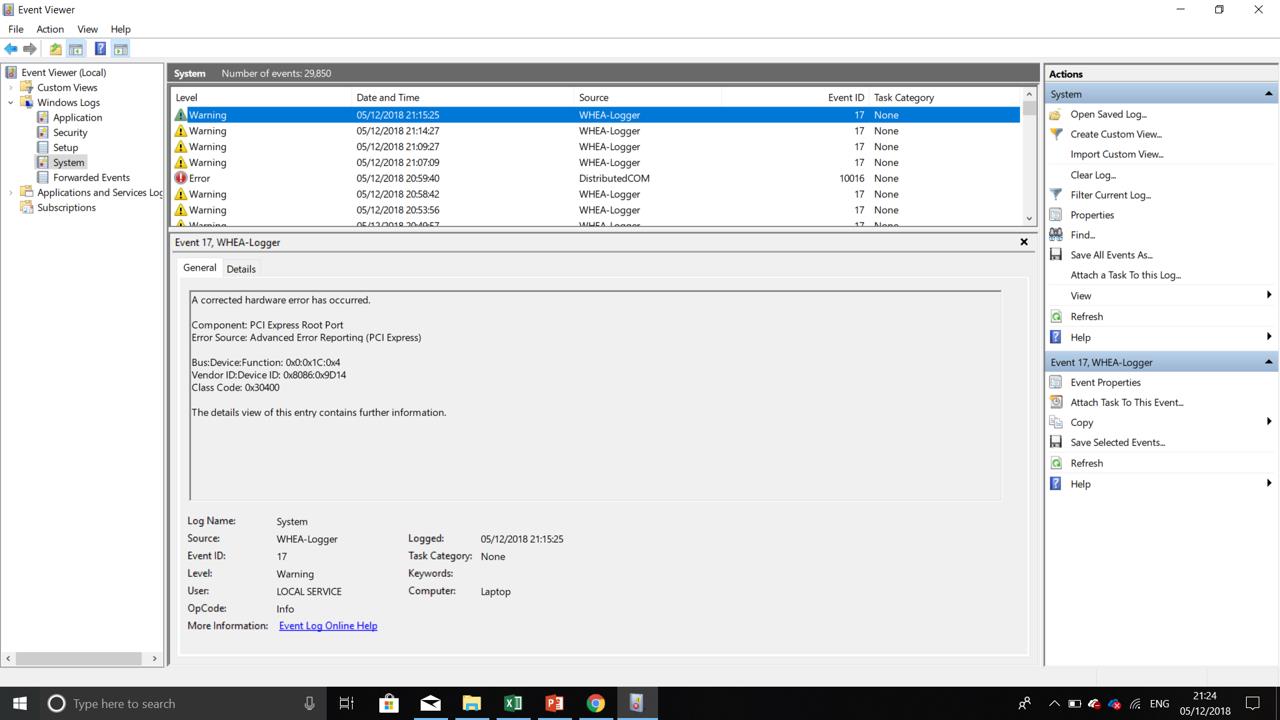
Task: Click the Help question mark toolbar icon
Action: tap(99, 48)
